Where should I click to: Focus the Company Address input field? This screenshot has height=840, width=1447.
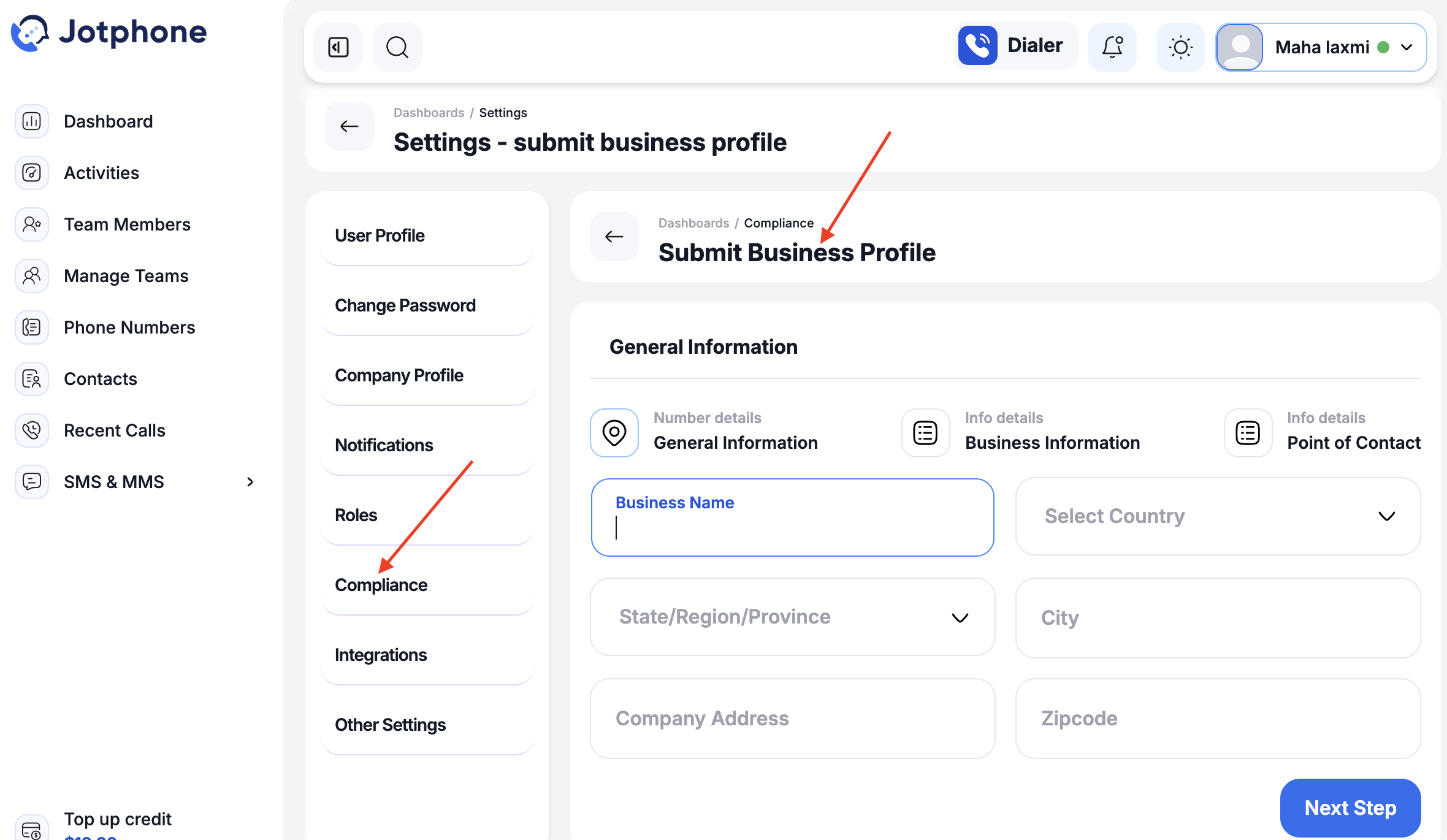792,719
